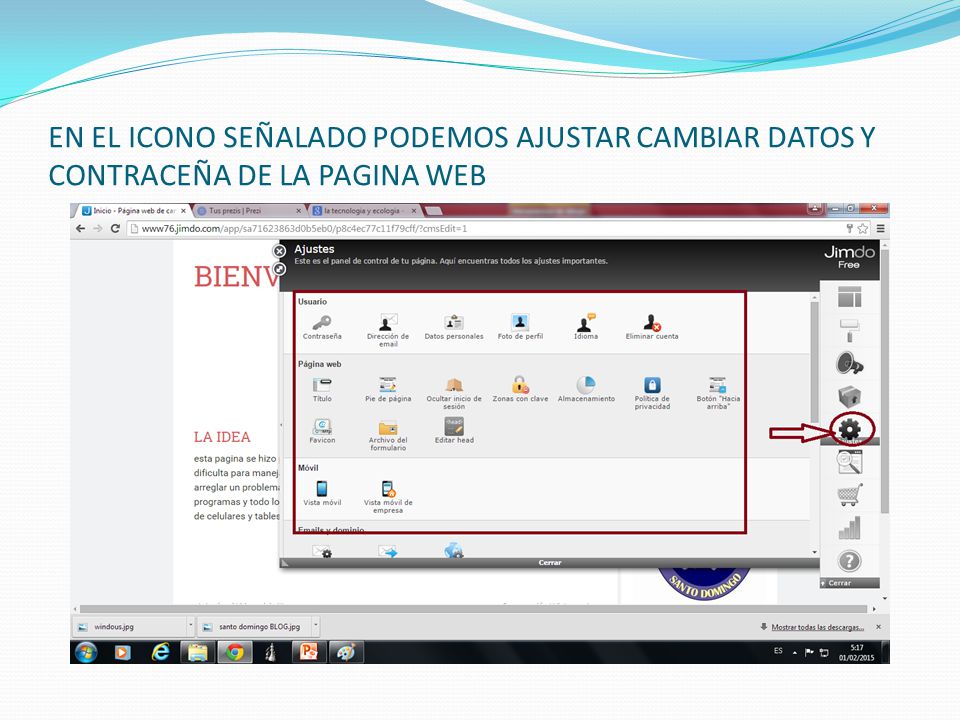Reload the current page
The image size is (960, 720).
tap(115, 228)
